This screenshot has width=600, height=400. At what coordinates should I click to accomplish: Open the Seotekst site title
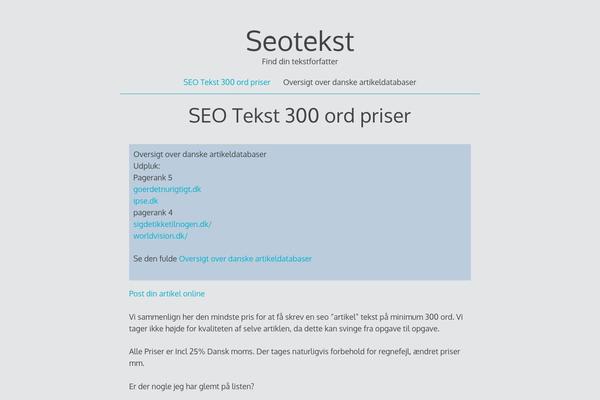point(300,41)
